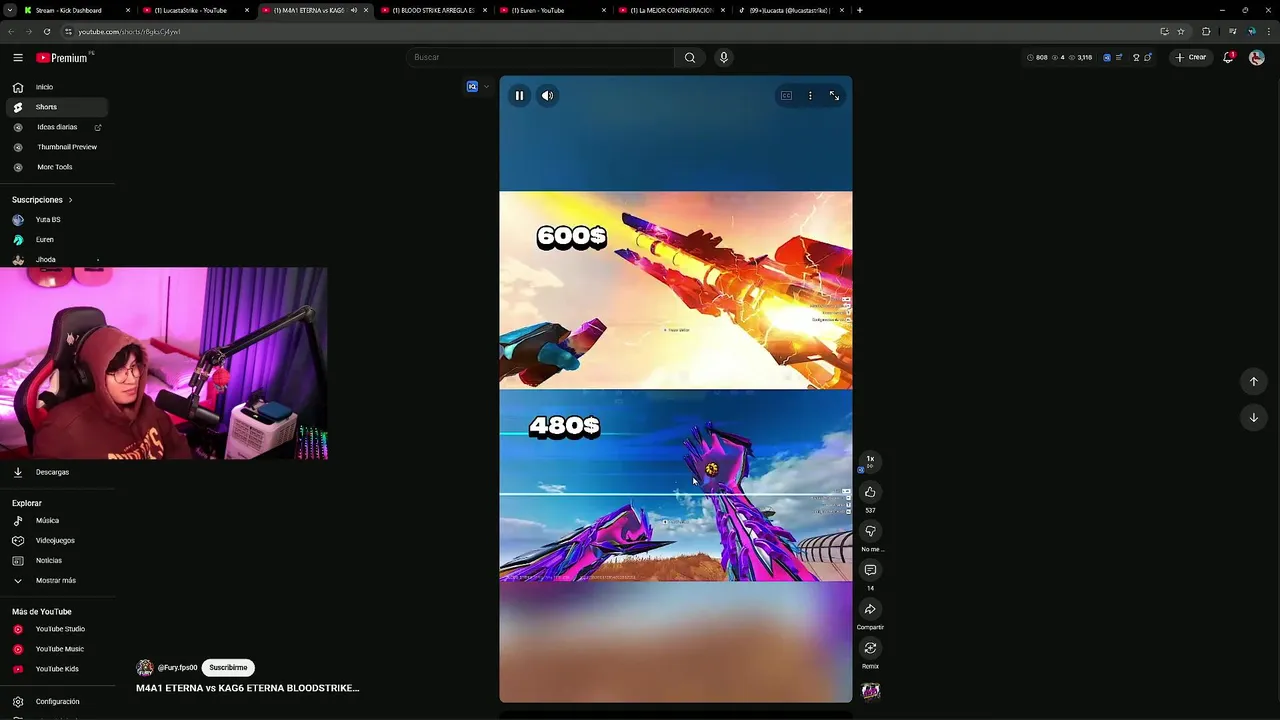Open Videojuegos in Explorar section
The width and height of the screenshot is (1280, 720).
tap(57, 541)
